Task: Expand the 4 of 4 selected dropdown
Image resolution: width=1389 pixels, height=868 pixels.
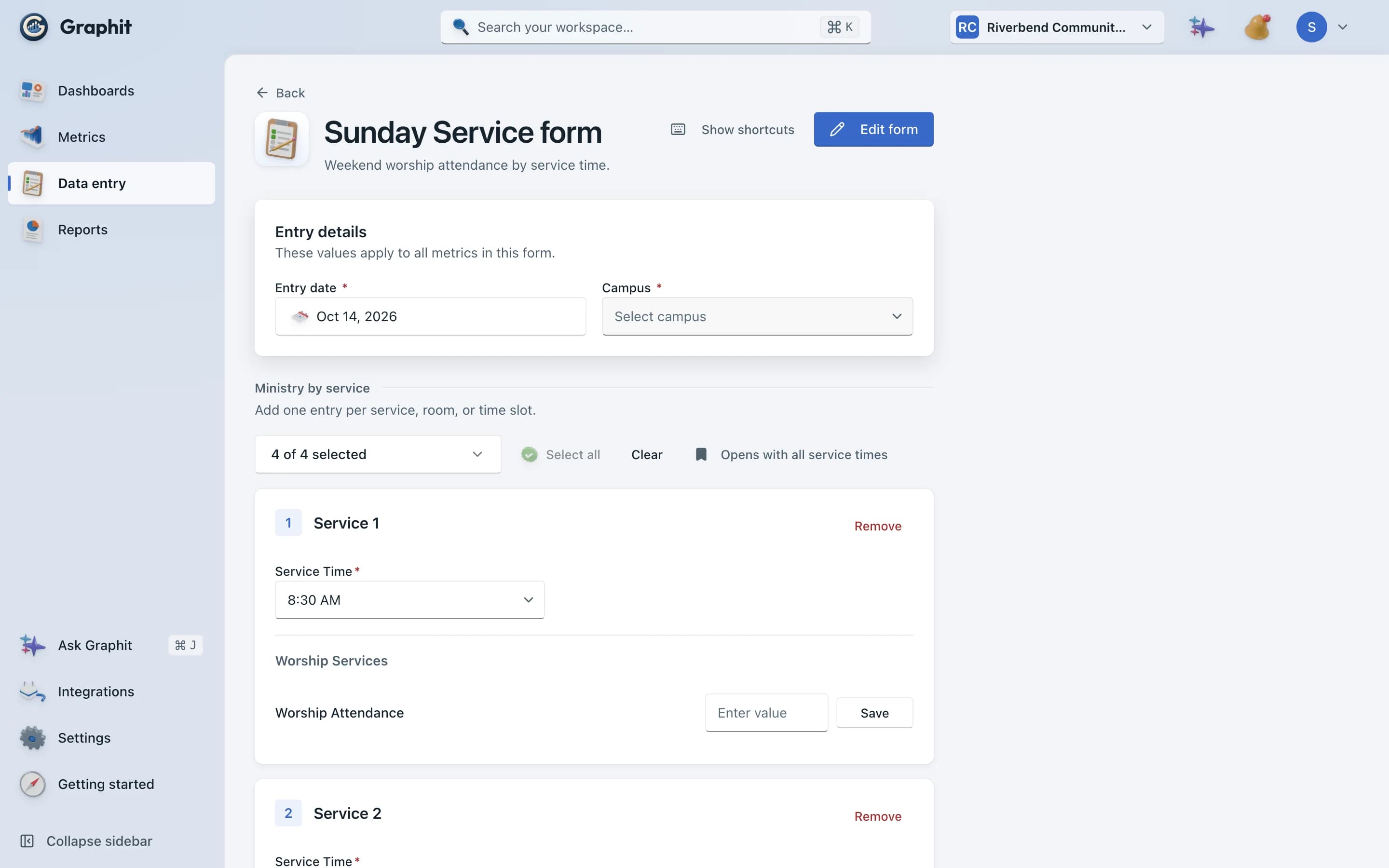Action: [378, 454]
